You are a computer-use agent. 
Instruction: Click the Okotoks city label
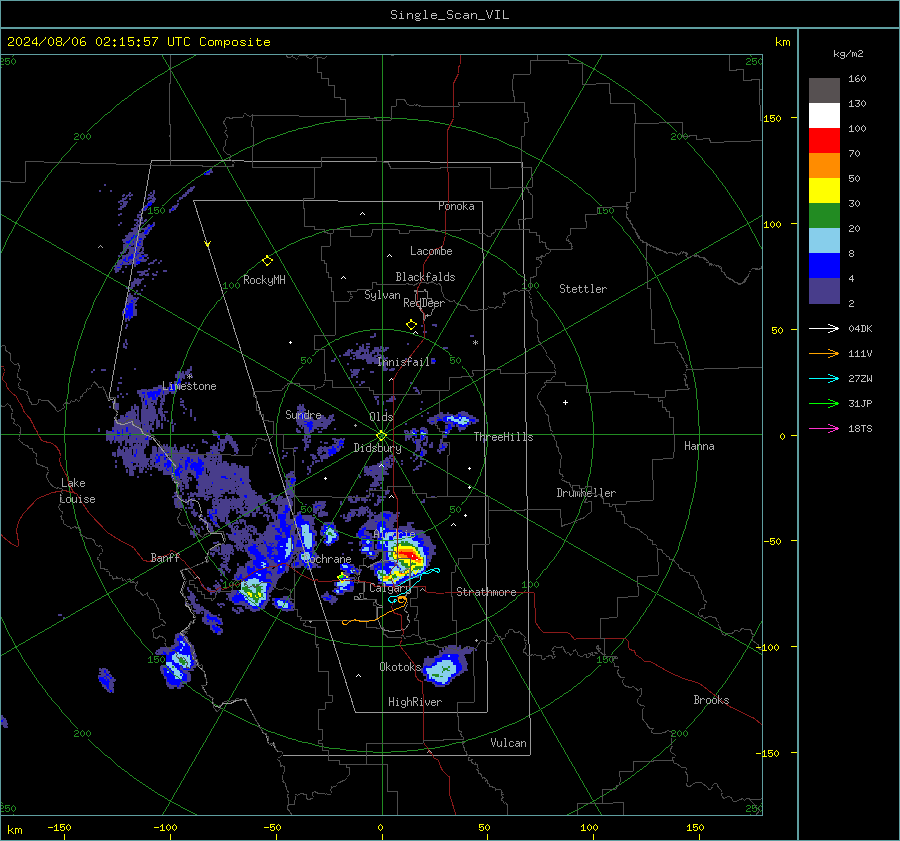click(x=400, y=667)
